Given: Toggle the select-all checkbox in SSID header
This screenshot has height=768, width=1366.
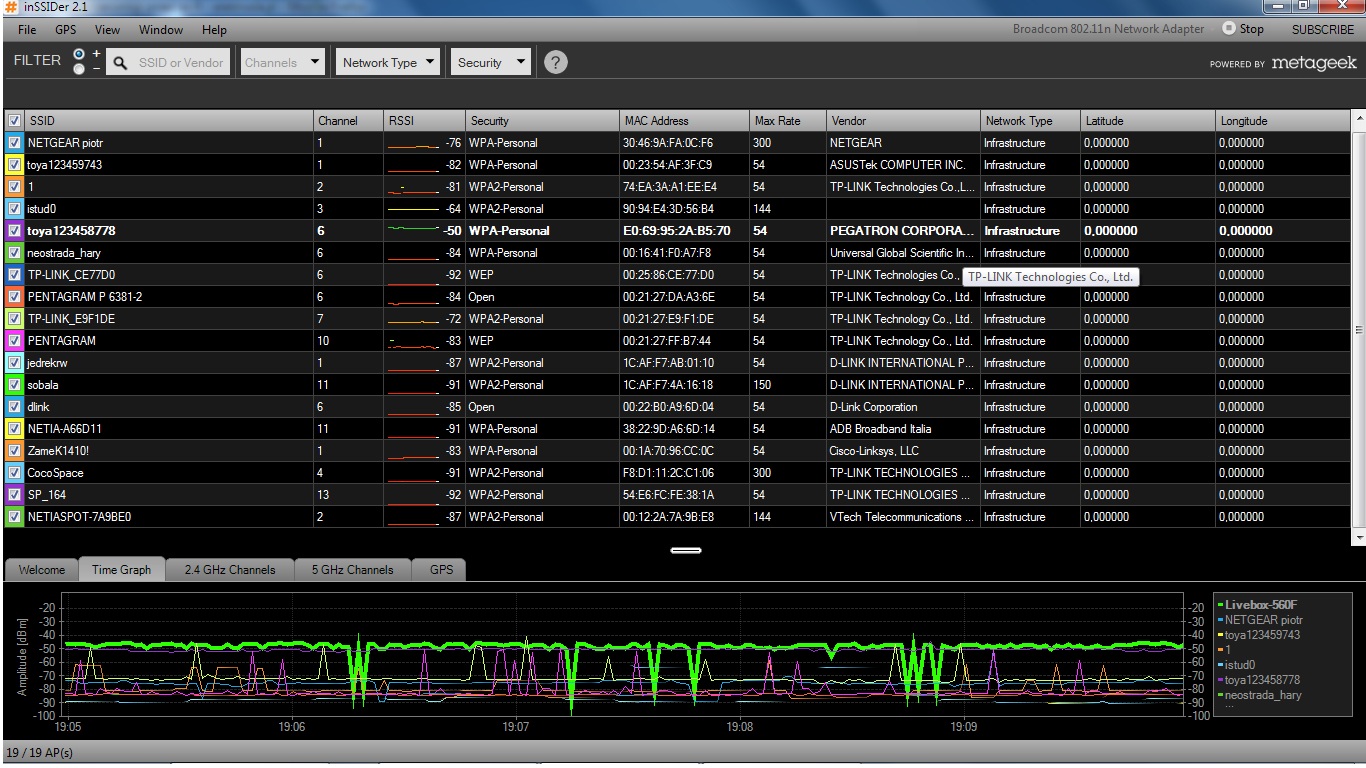Looking at the screenshot, I should (15, 121).
